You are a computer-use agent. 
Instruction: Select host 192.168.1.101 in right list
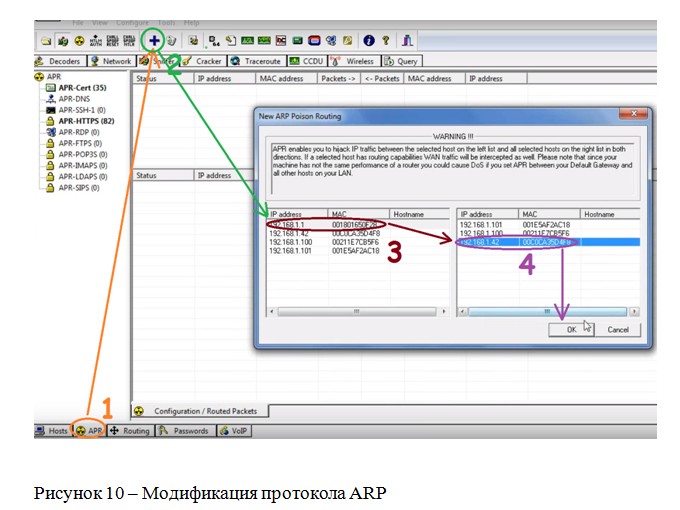pyautogui.click(x=549, y=225)
